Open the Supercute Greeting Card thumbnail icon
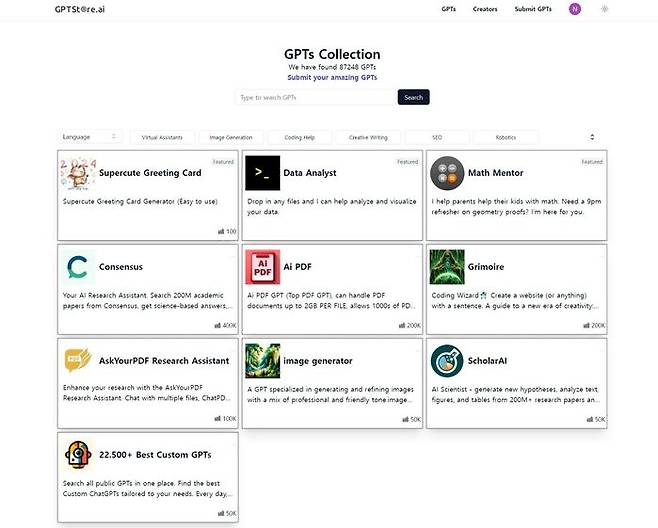 coord(78,173)
